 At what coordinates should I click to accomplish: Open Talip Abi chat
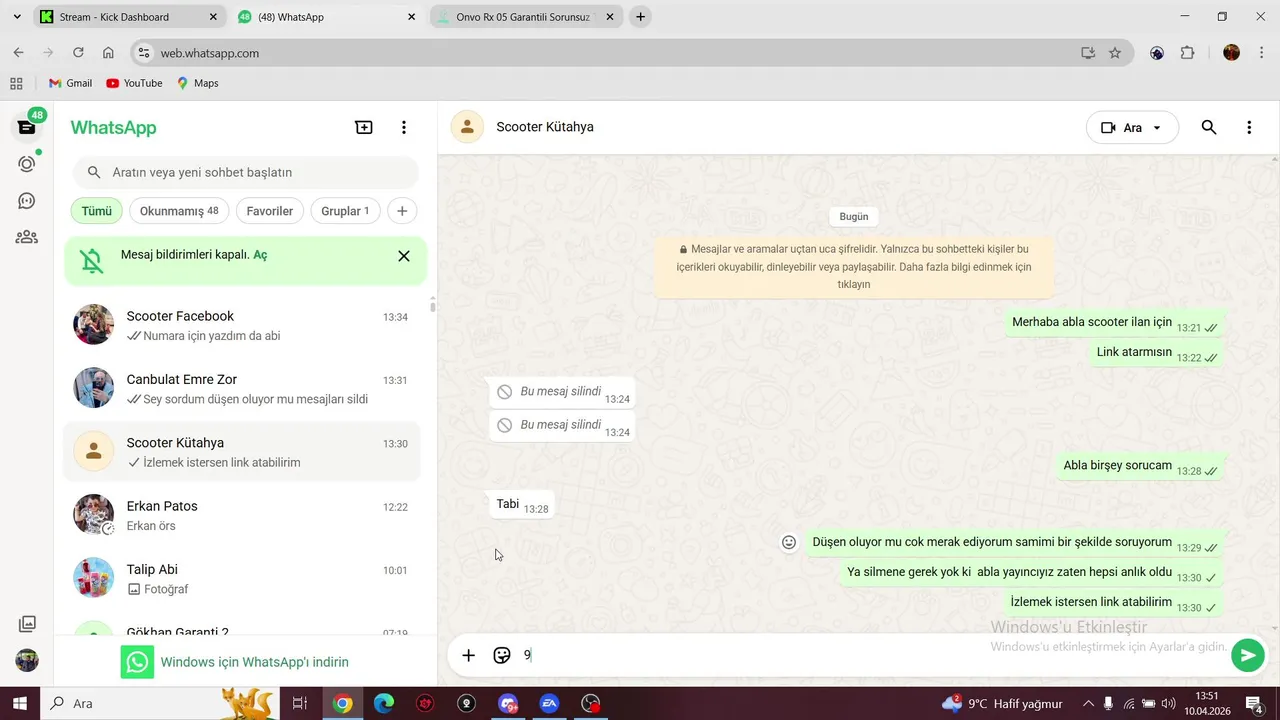tap(242, 579)
